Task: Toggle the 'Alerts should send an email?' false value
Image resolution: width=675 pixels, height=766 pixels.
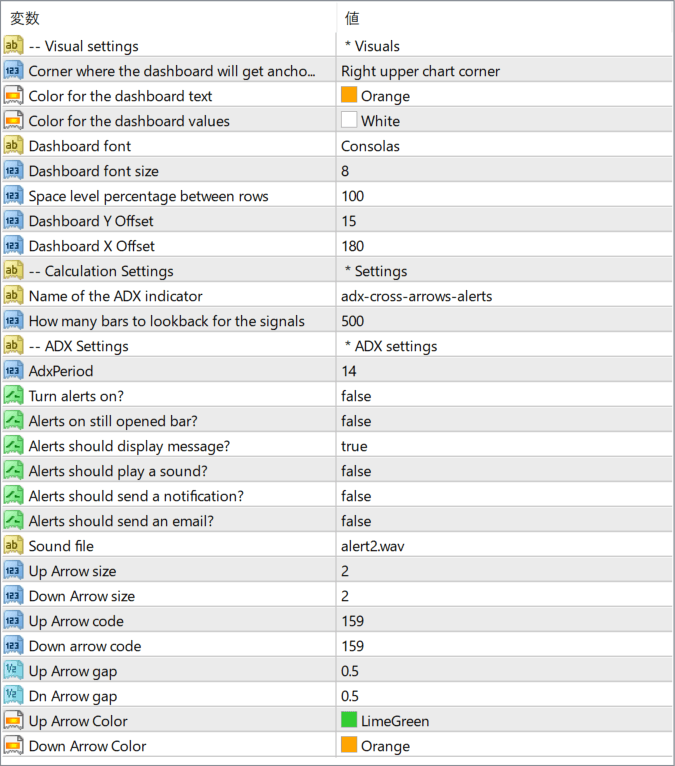Action: point(356,521)
